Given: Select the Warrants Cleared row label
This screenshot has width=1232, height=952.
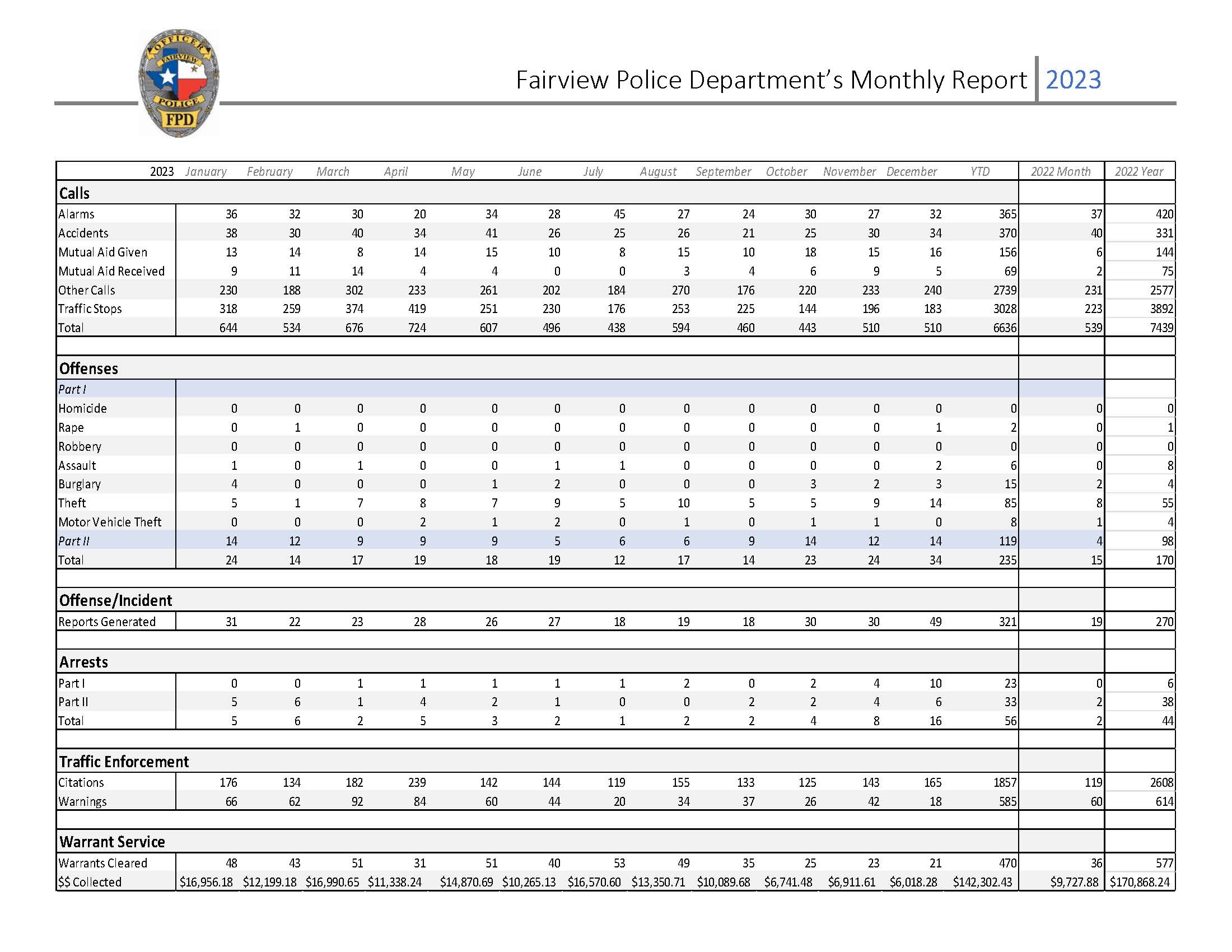Looking at the screenshot, I should coord(102,863).
